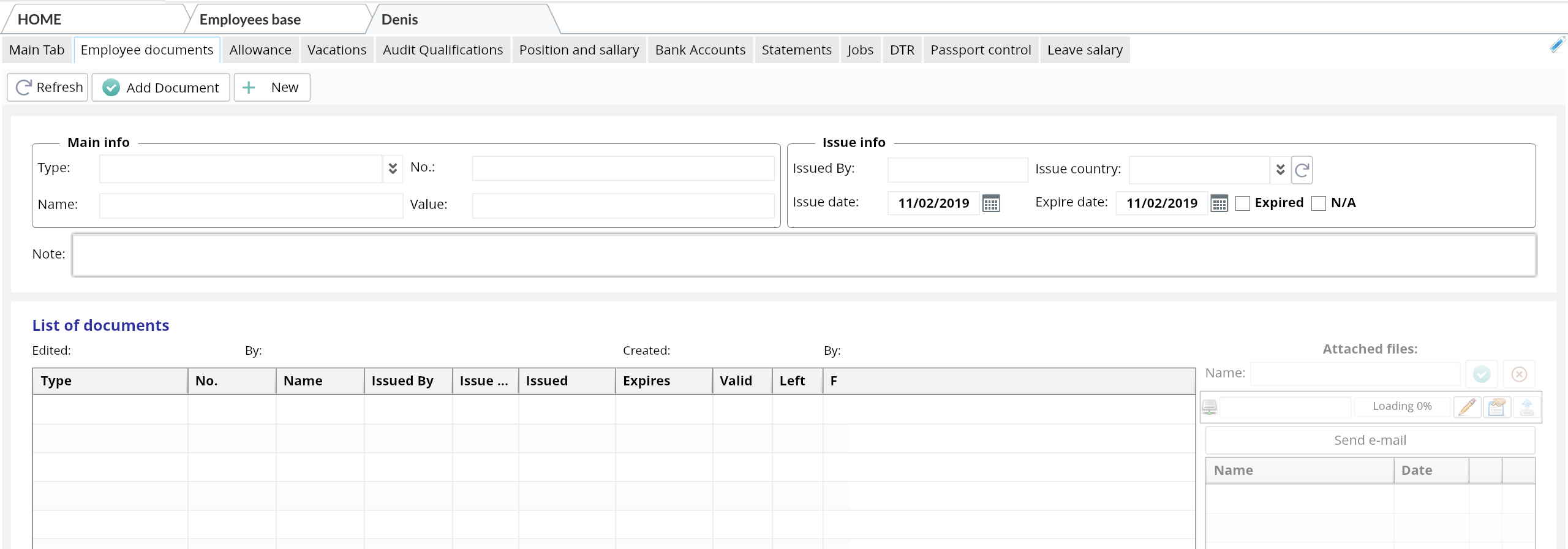Go to the Employees base breadcrumb tab

pos(250,20)
